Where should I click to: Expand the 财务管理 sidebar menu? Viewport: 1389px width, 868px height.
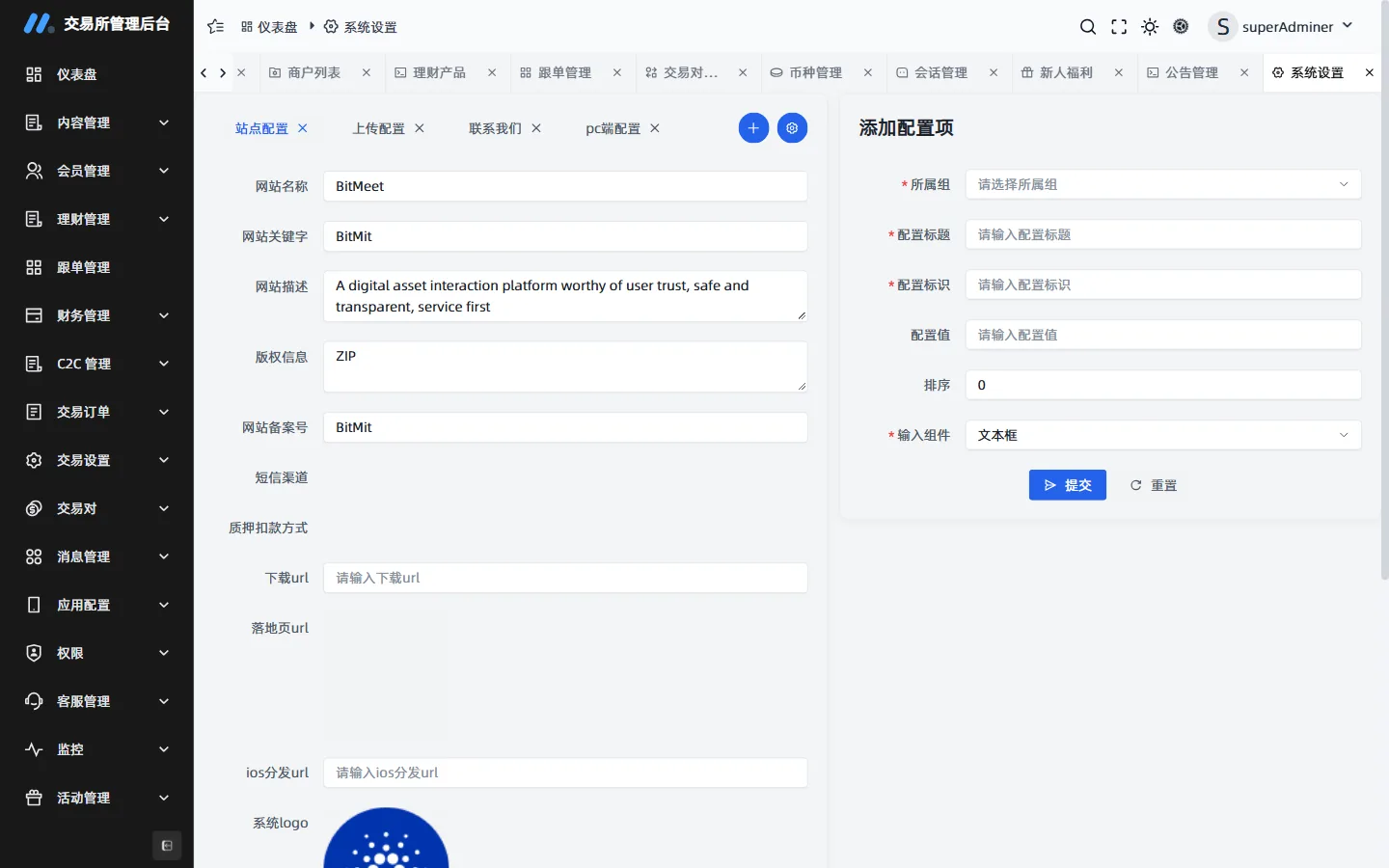(x=96, y=315)
